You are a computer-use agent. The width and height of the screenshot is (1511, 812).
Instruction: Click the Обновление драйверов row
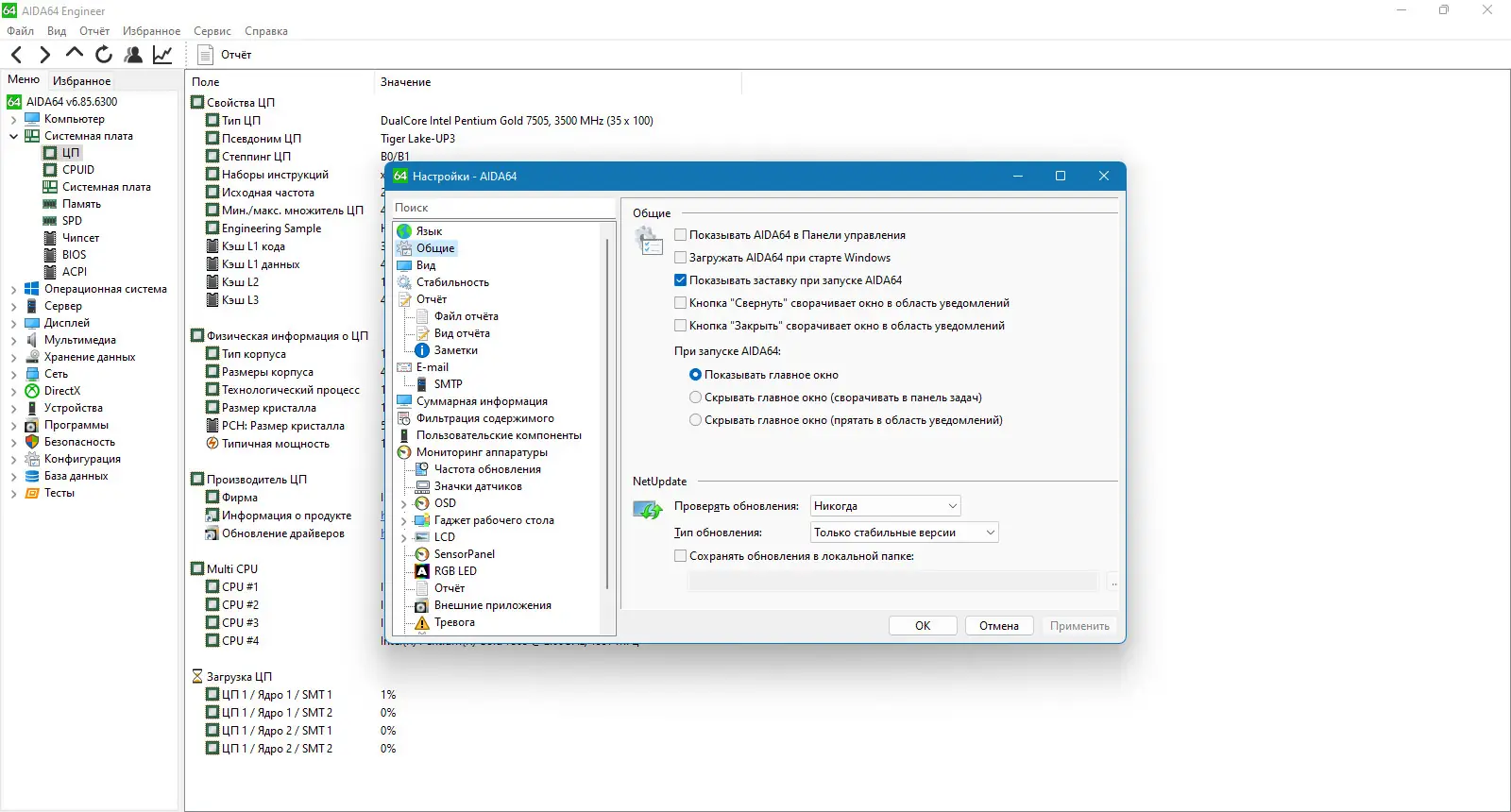(x=276, y=533)
